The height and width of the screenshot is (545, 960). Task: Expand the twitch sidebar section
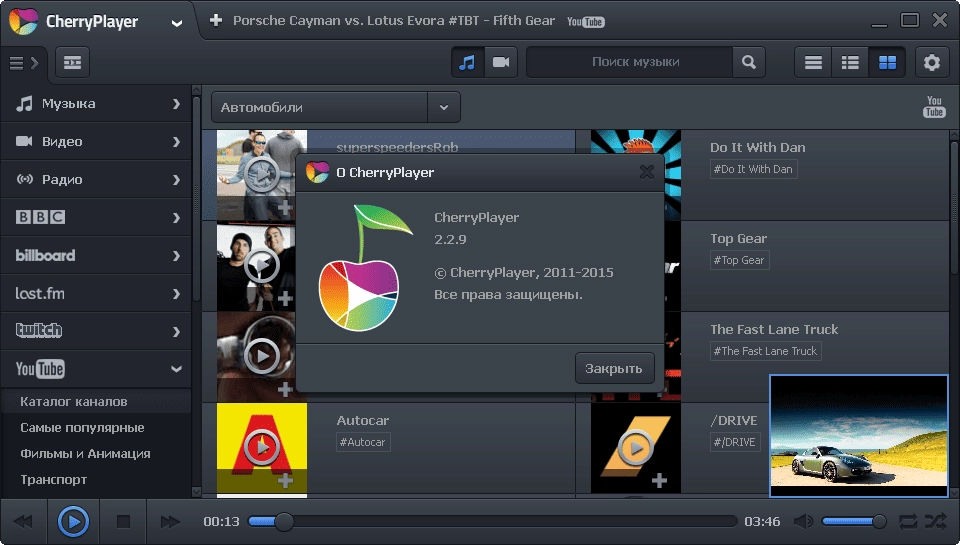[96, 331]
